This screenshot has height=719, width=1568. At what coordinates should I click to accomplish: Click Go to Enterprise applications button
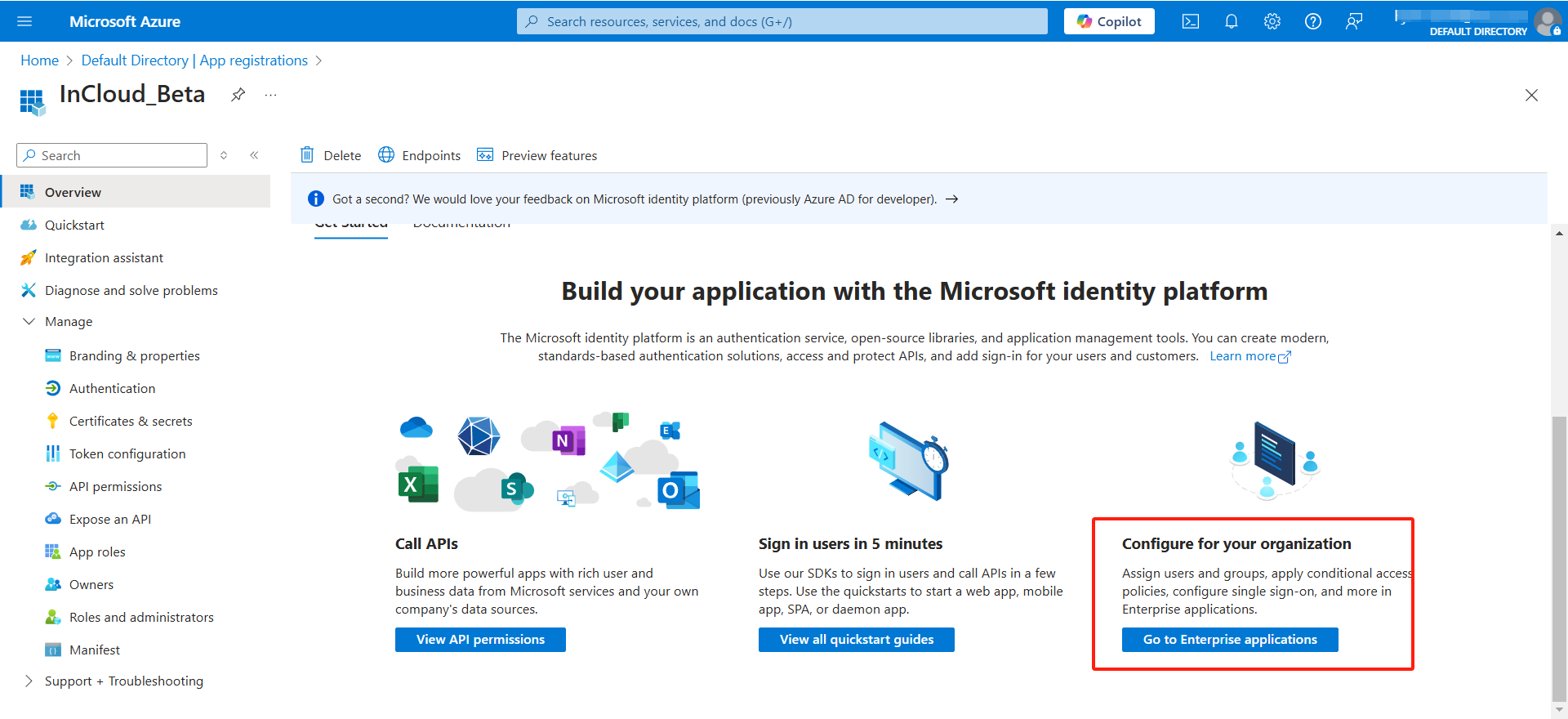pos(1230,640)
